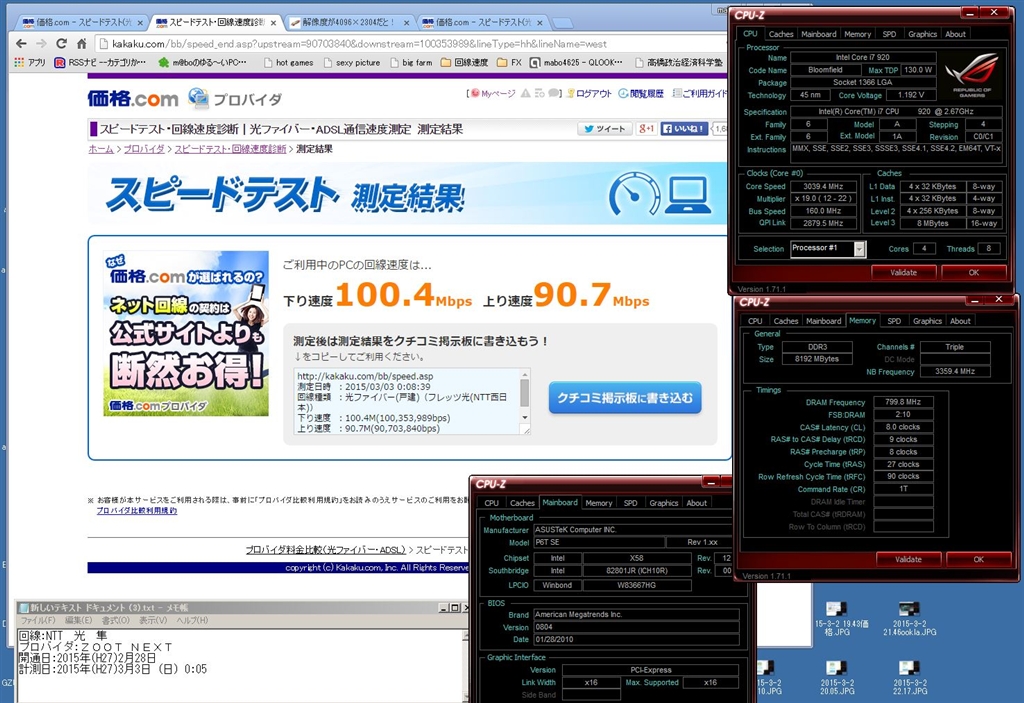Close the 解像度が4096×2304 tab
The image size is (1024, 703).
(x=406, y=23)
